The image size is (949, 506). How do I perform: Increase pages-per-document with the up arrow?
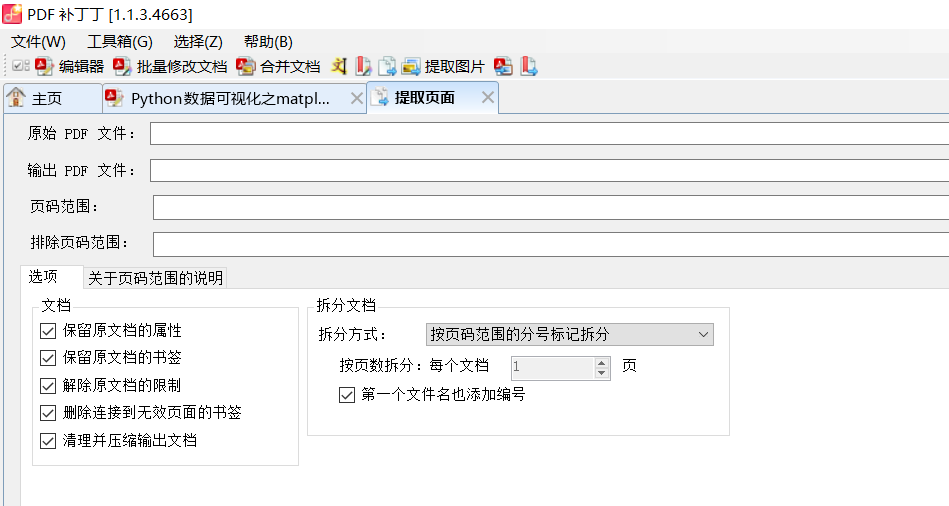coord(601,363)
